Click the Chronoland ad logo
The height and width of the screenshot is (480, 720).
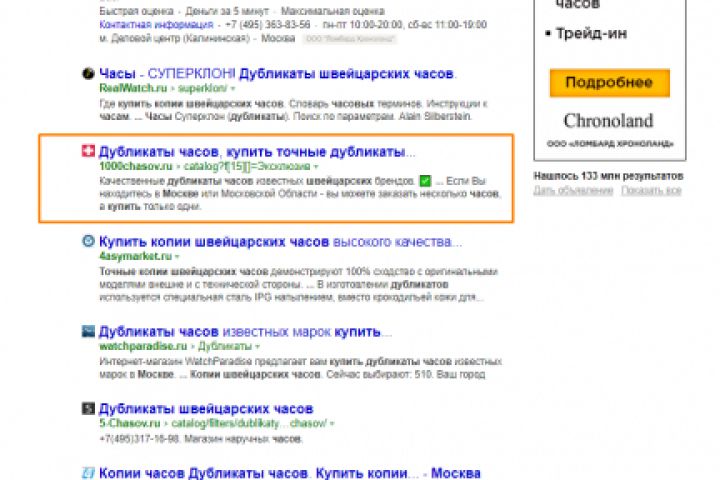608,121
